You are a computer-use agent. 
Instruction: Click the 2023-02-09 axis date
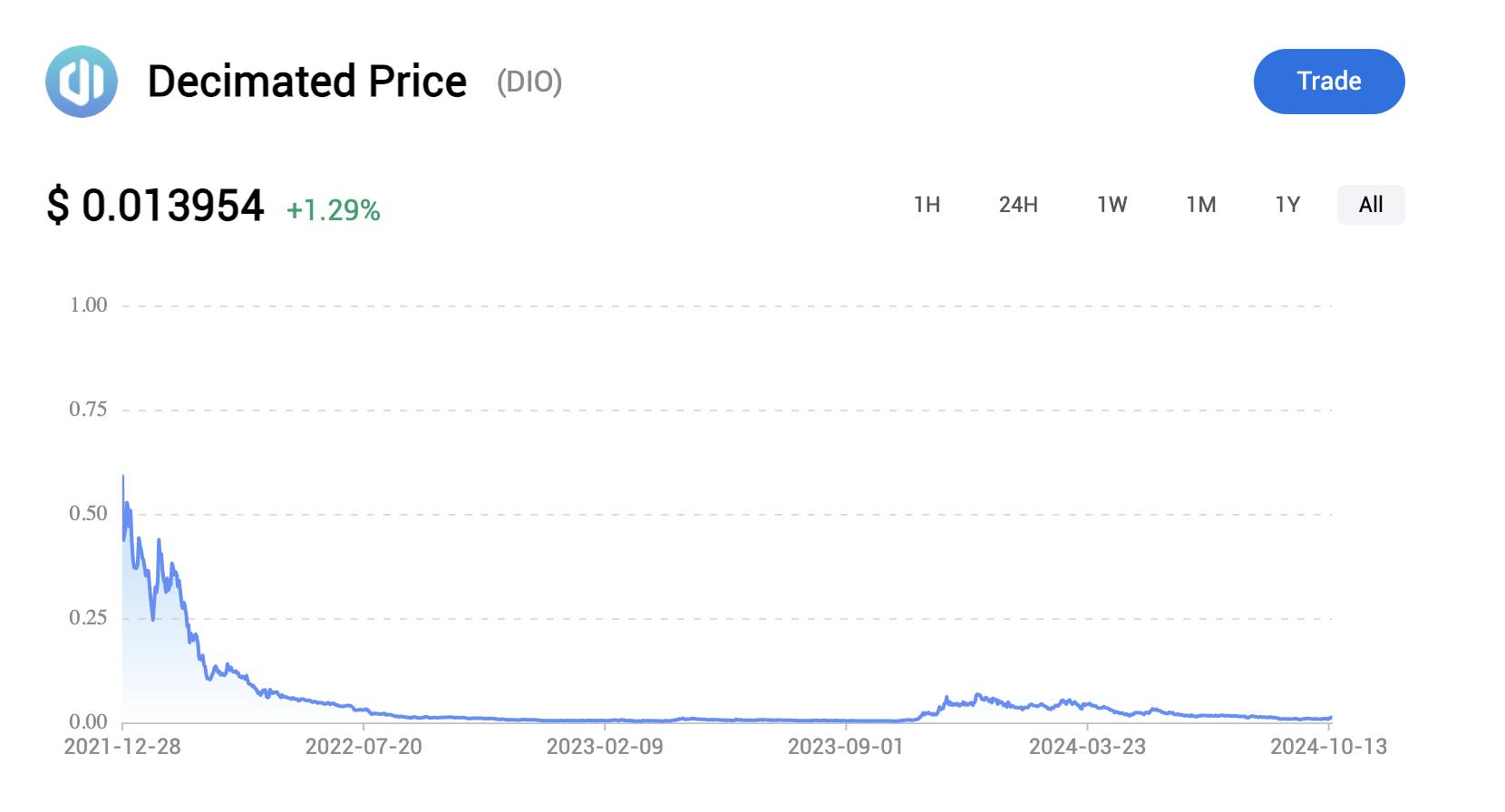[605, 747]
